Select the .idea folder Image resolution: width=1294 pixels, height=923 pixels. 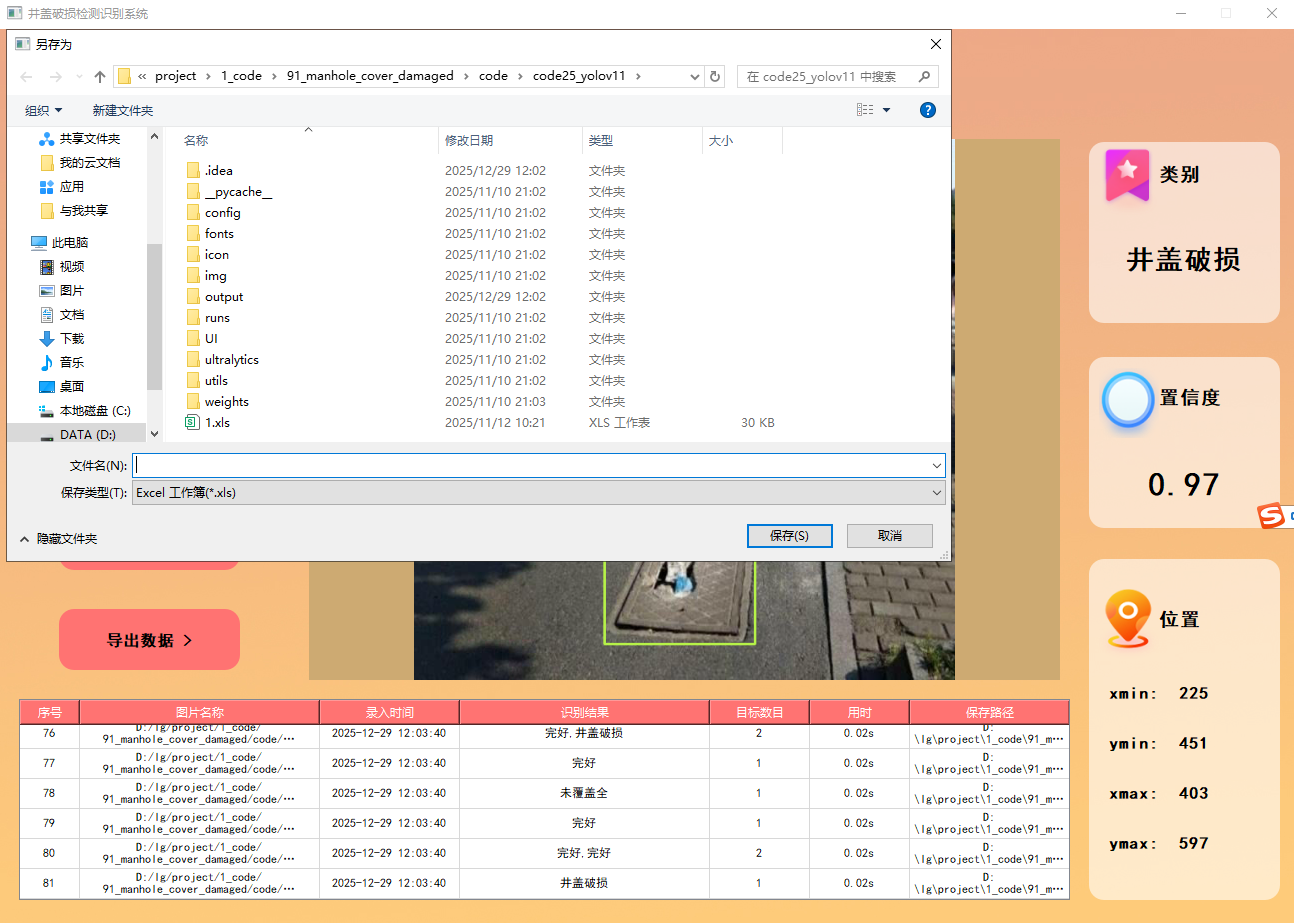209,170
